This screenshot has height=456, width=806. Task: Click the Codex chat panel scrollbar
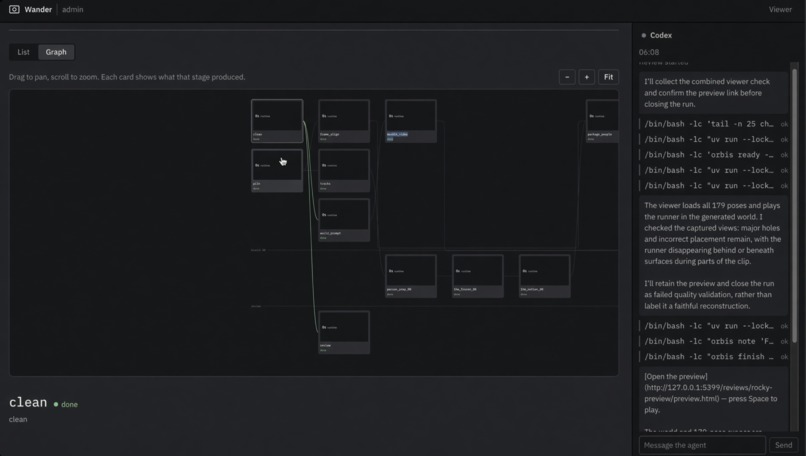(795, 206)
